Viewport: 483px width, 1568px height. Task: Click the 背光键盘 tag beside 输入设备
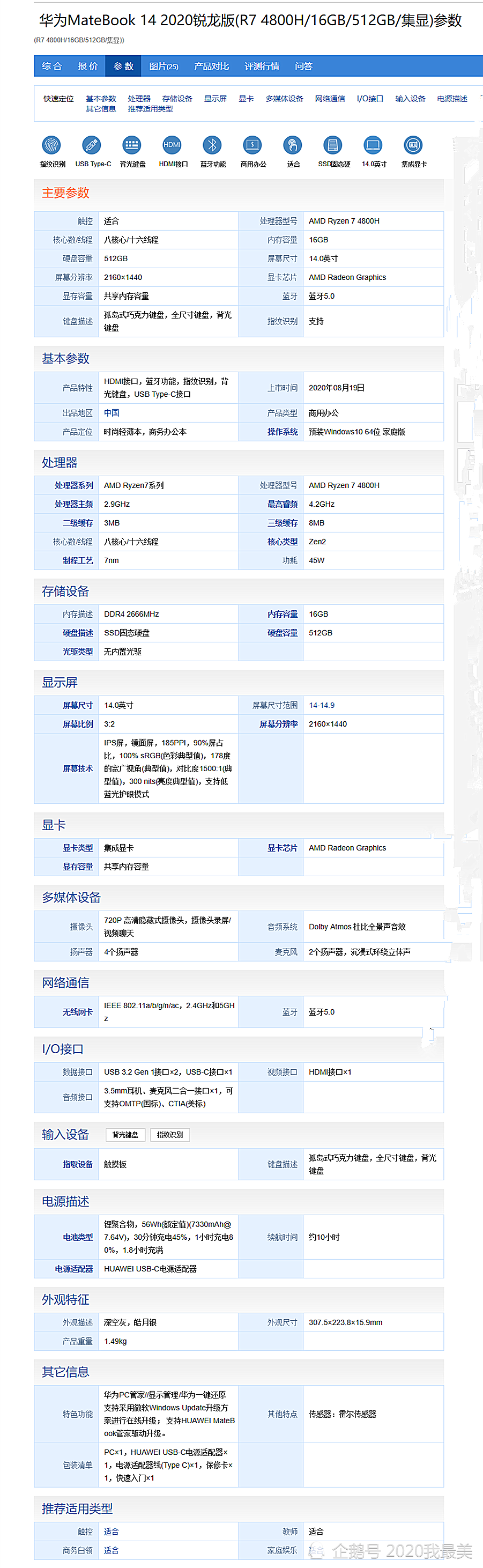(x=125, y=1135)
